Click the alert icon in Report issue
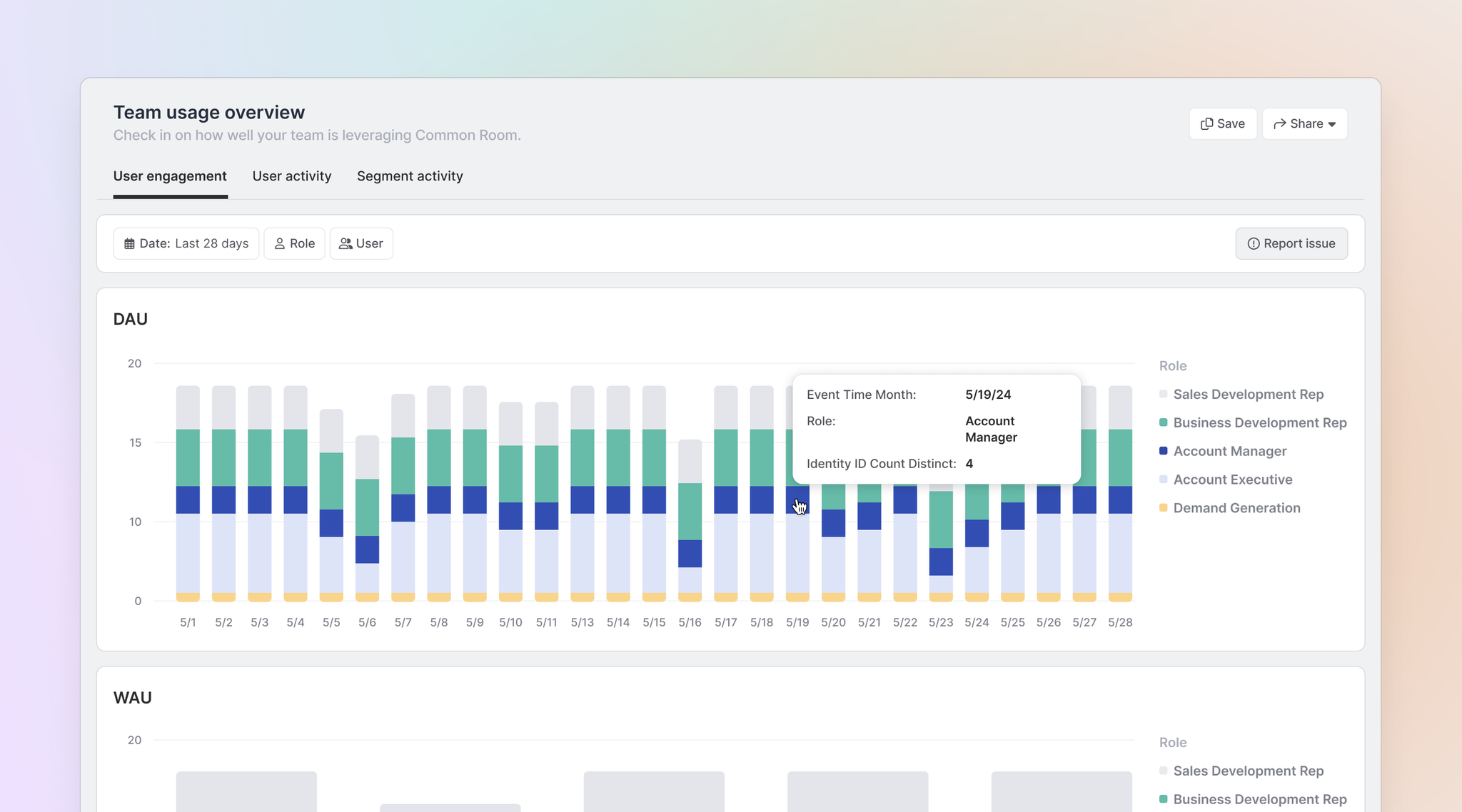 click(1253, 244)
